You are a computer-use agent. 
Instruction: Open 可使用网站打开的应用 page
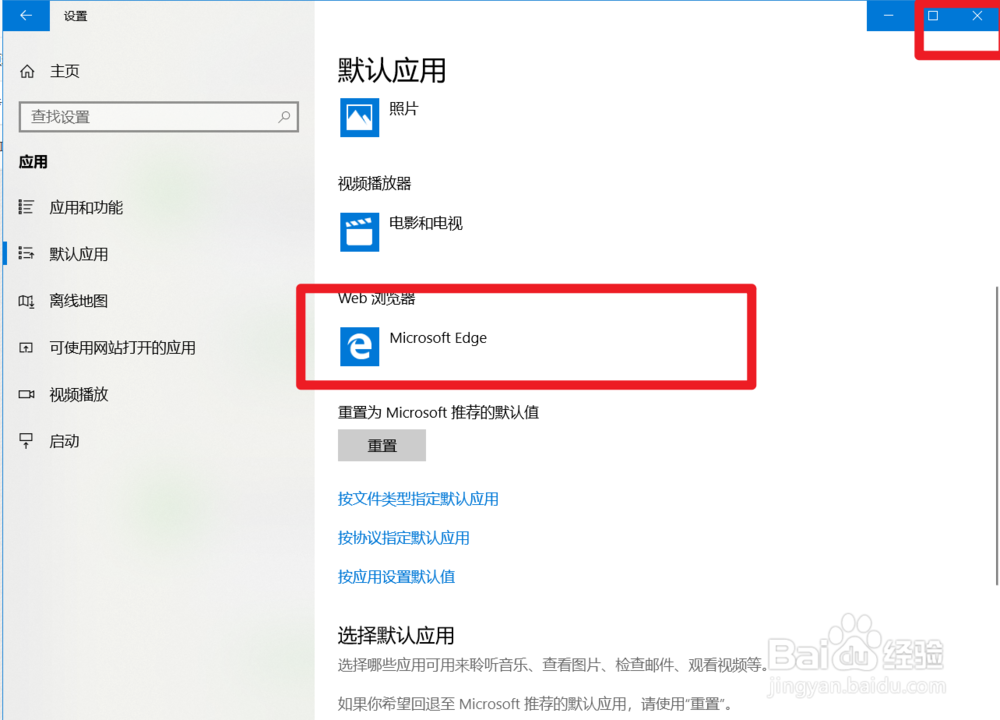[122, 348]
